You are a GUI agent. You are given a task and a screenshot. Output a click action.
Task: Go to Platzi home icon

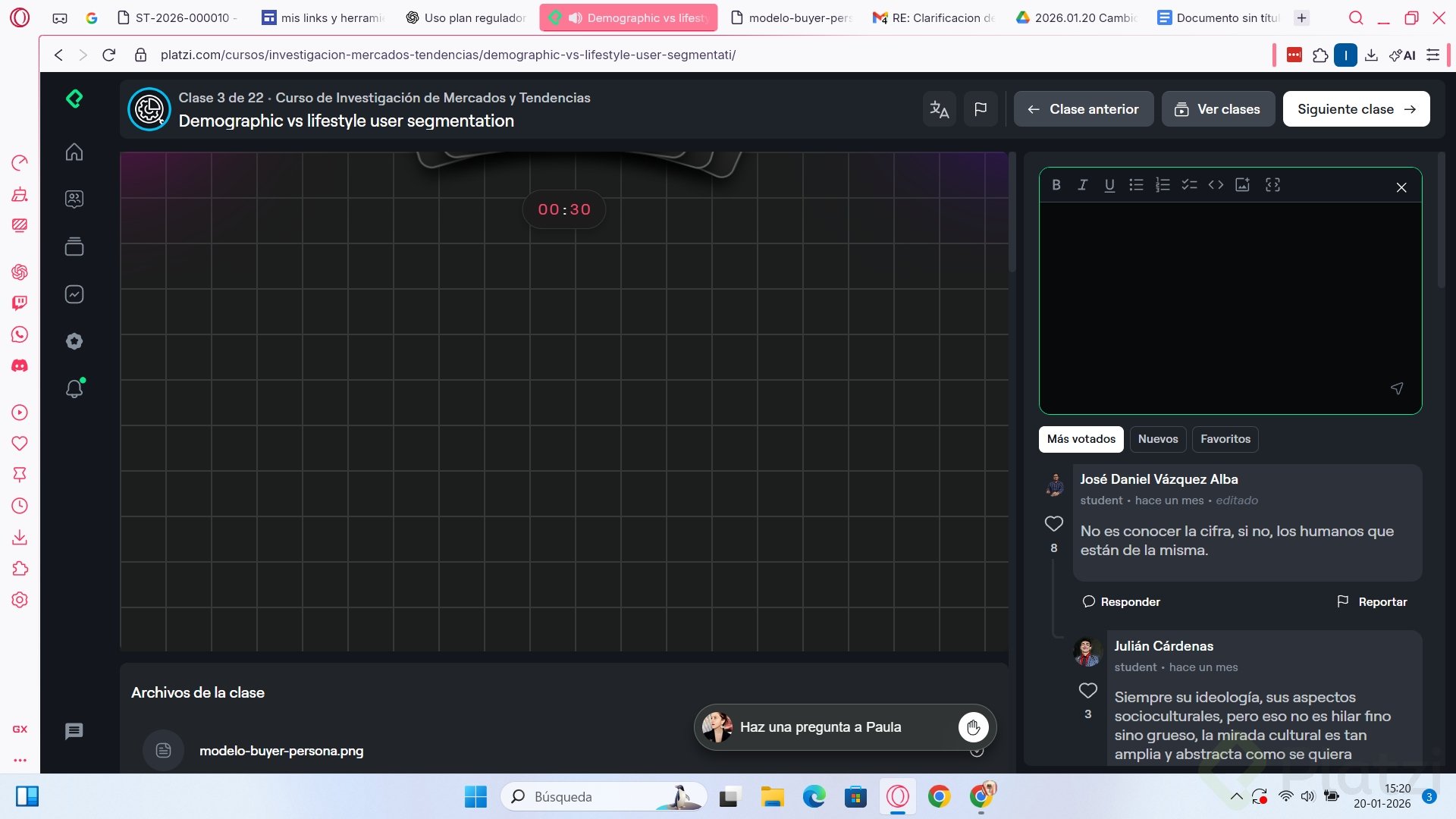(x=74, y=152)
